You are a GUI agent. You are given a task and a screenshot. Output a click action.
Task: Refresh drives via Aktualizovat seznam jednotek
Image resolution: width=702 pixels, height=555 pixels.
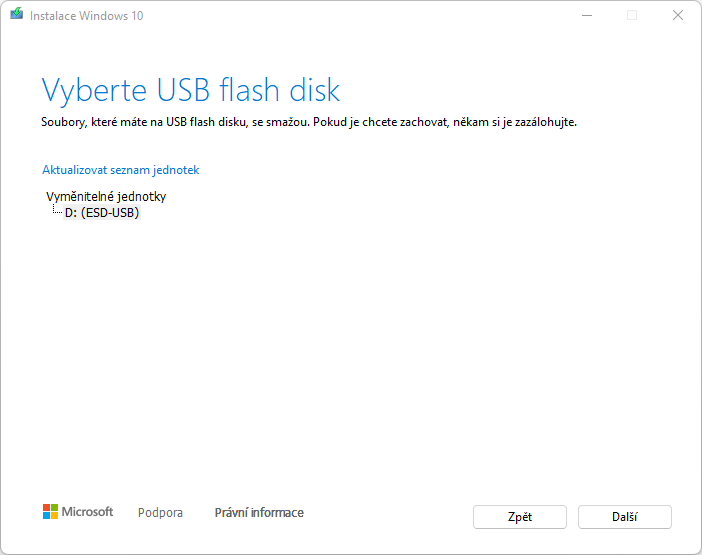coord(121,170)
